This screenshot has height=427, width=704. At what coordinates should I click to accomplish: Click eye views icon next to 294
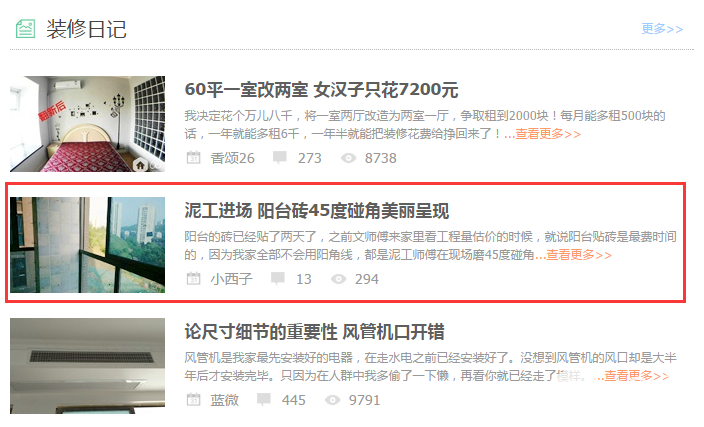(339, 279)
